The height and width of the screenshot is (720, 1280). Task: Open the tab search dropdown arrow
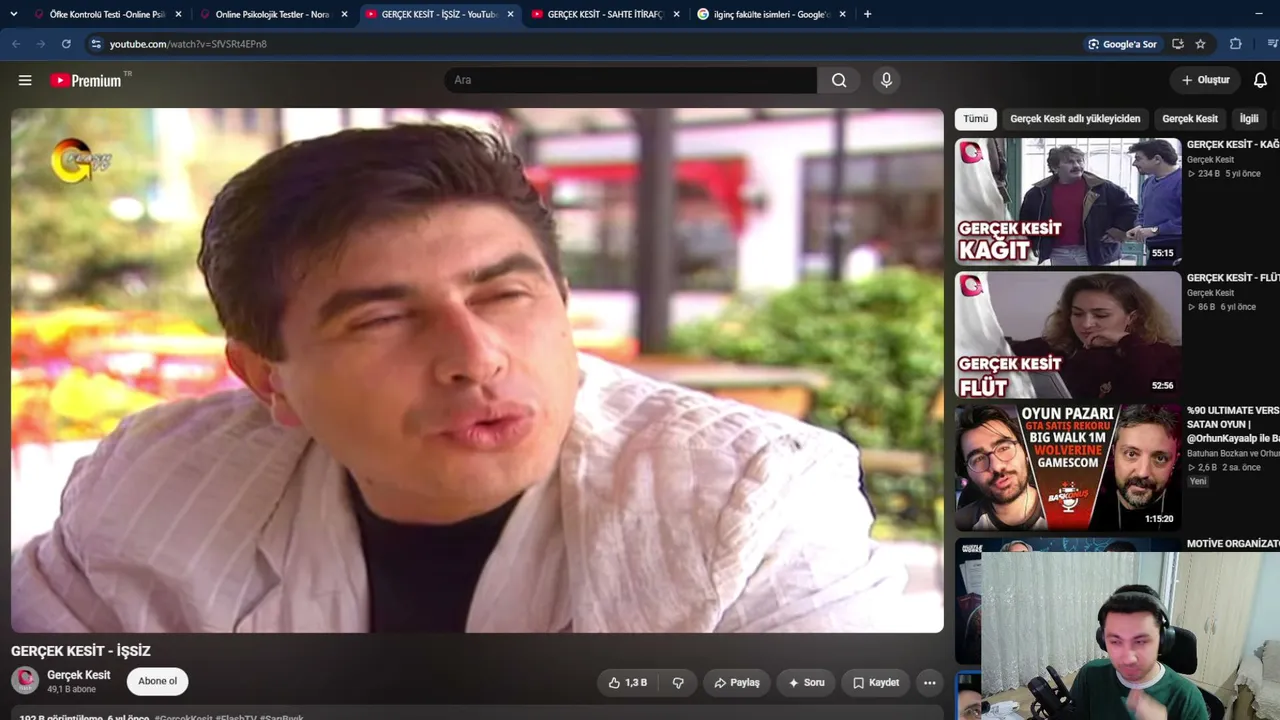[14, 14]
